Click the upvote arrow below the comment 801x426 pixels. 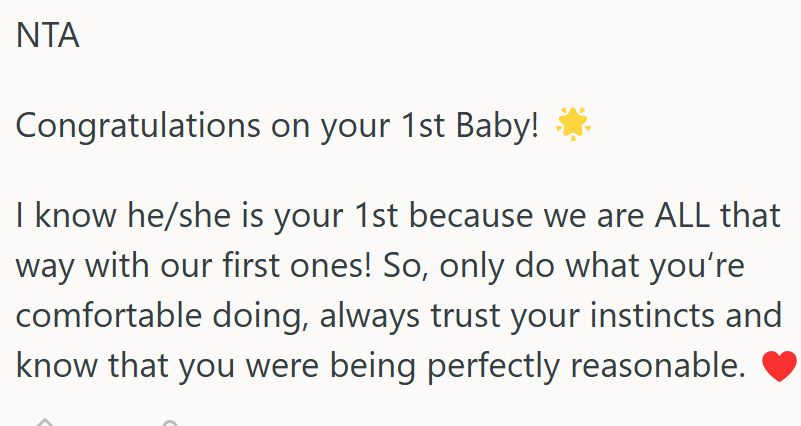(43, 420)
